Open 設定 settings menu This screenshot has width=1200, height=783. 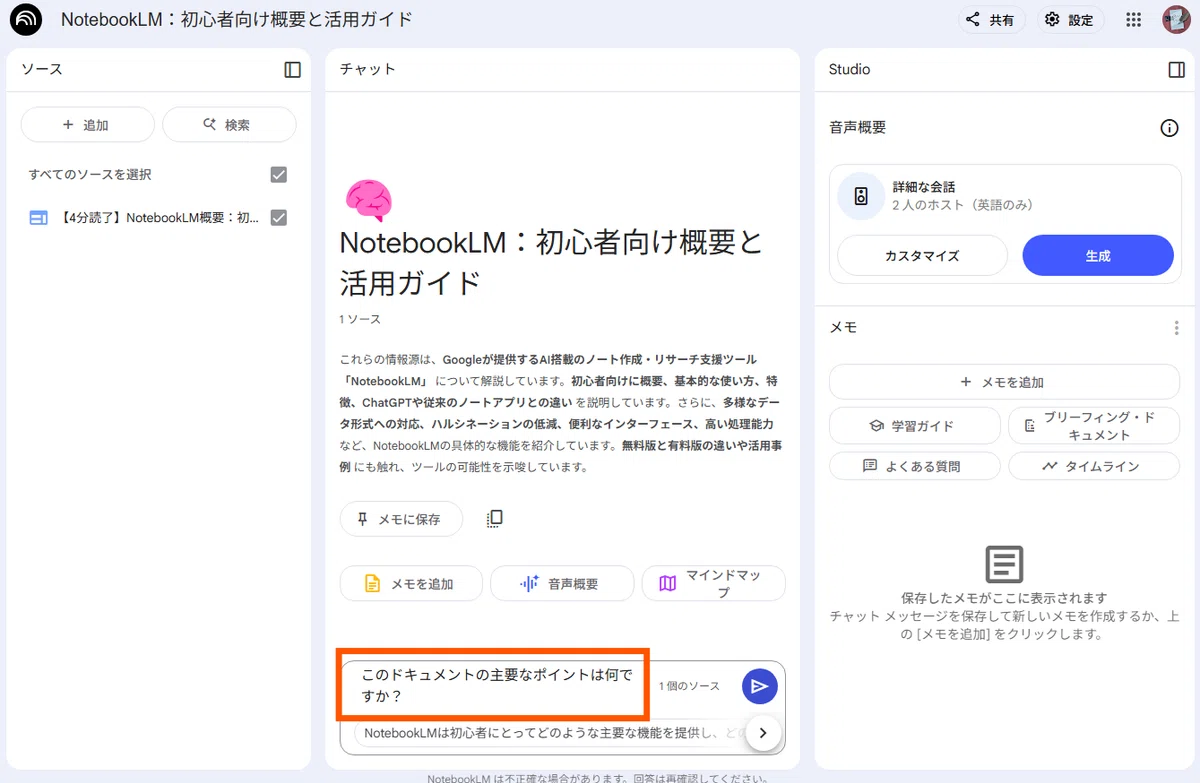[1069, 20]
